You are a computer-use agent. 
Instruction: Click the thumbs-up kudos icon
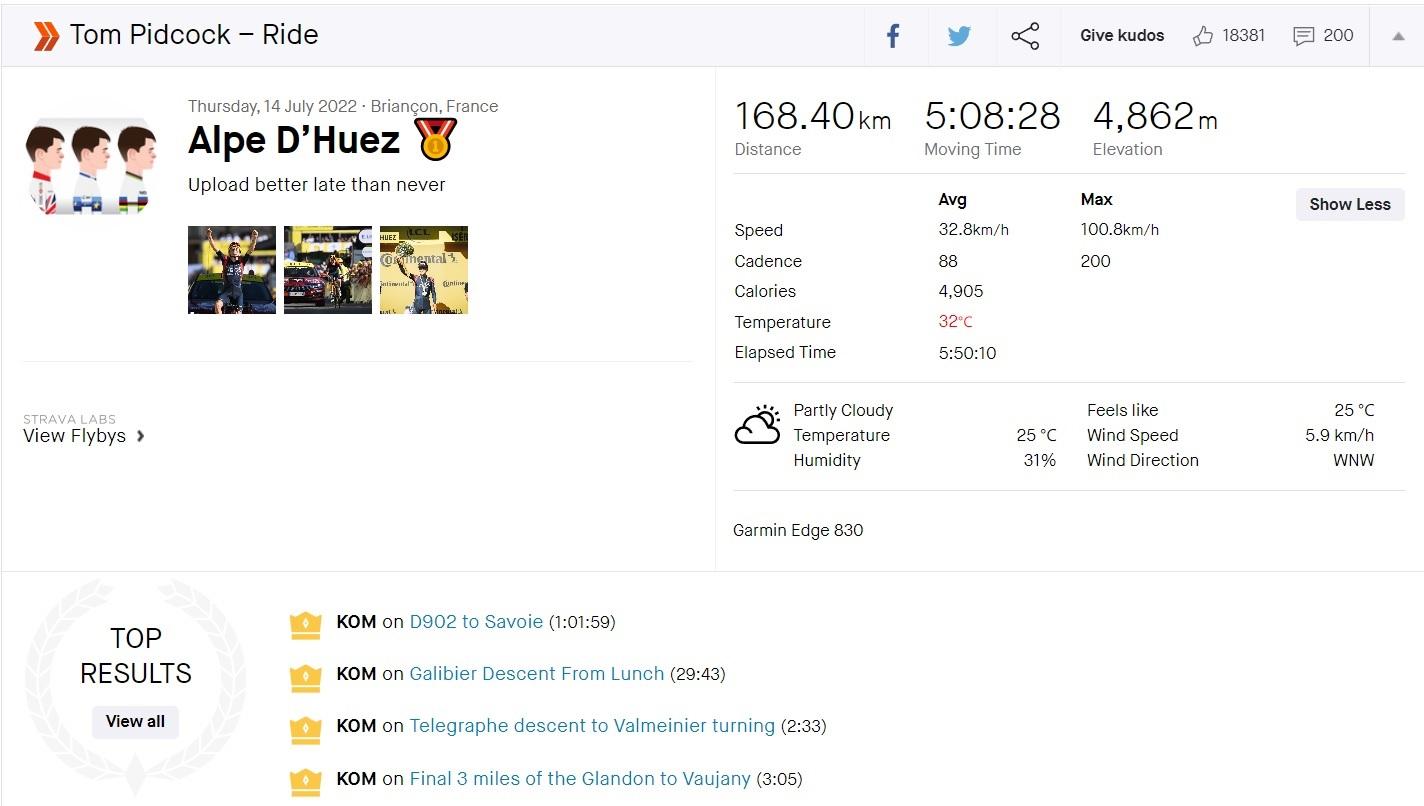[1203, 36]
